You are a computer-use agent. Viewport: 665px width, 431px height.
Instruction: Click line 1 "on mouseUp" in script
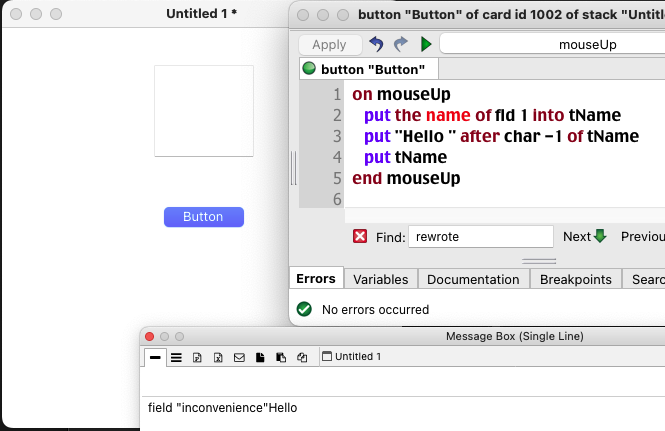[x=401, y=94]
